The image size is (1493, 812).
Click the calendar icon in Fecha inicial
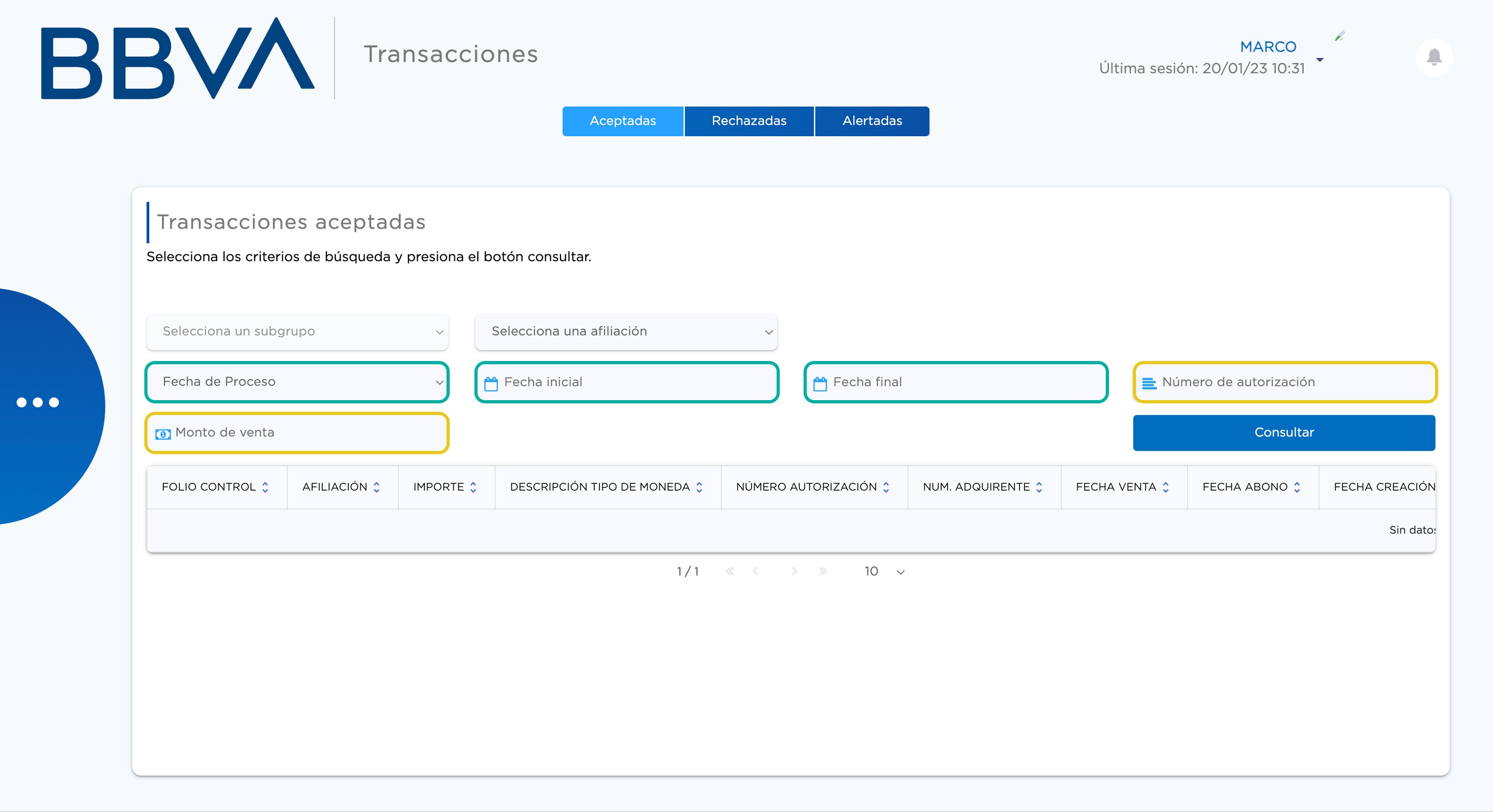(491, 383)
